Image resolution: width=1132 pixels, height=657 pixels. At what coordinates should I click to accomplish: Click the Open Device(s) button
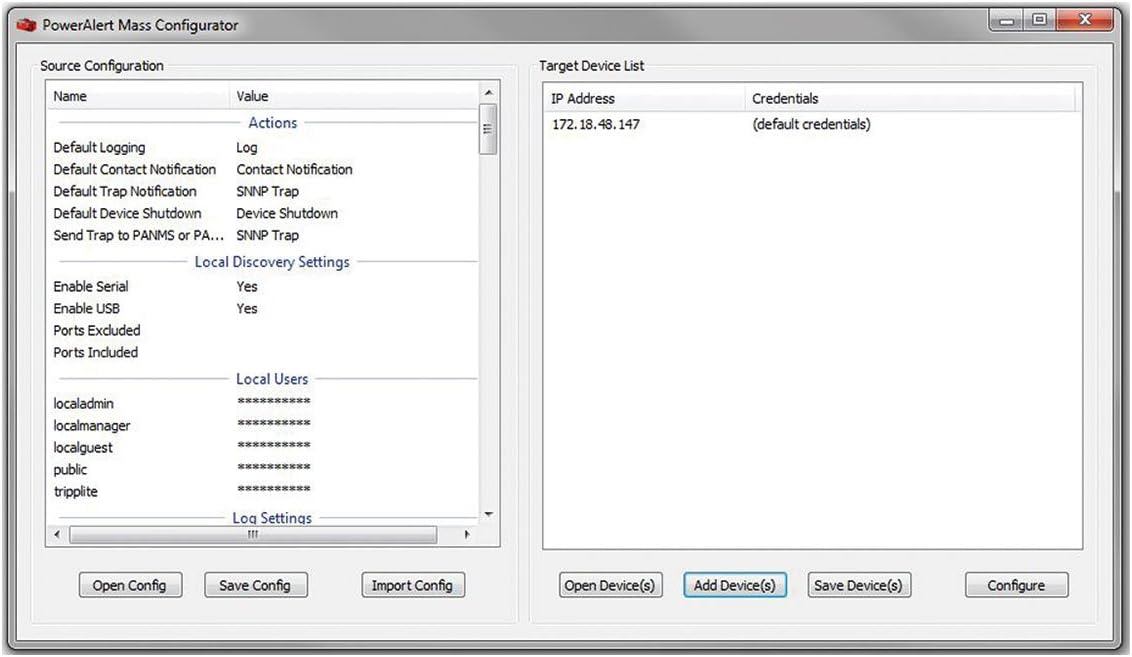click(610, 585)
